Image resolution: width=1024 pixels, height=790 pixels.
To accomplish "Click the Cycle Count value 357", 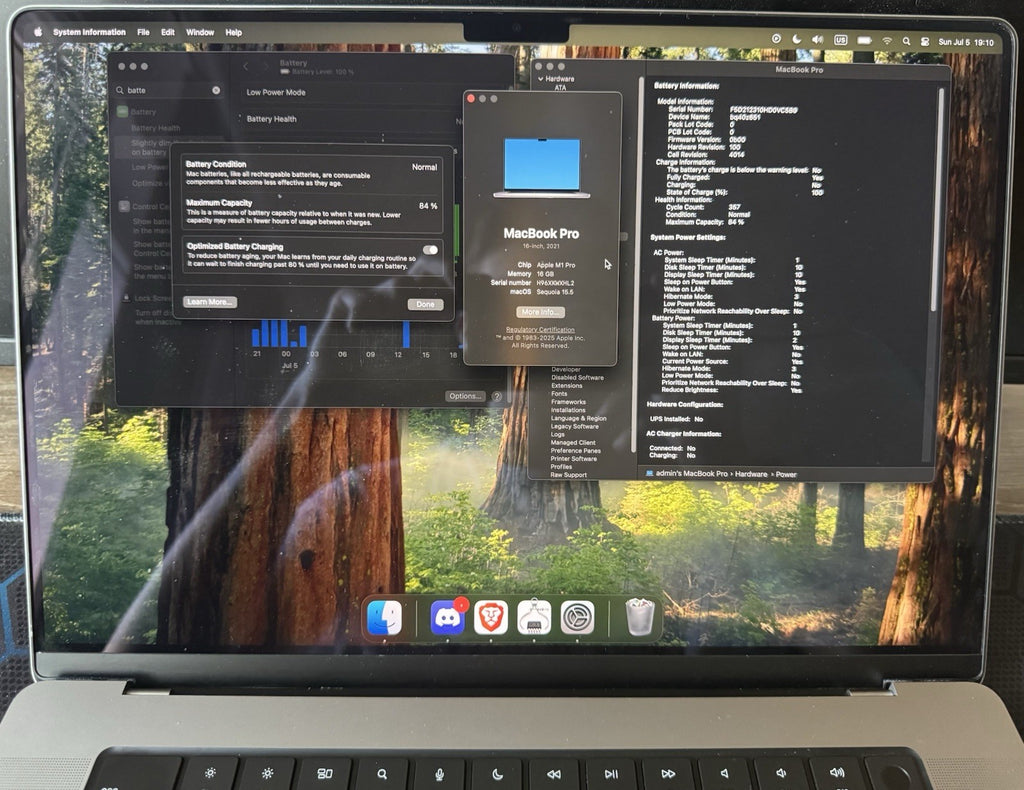I will [x=735, y=207].
